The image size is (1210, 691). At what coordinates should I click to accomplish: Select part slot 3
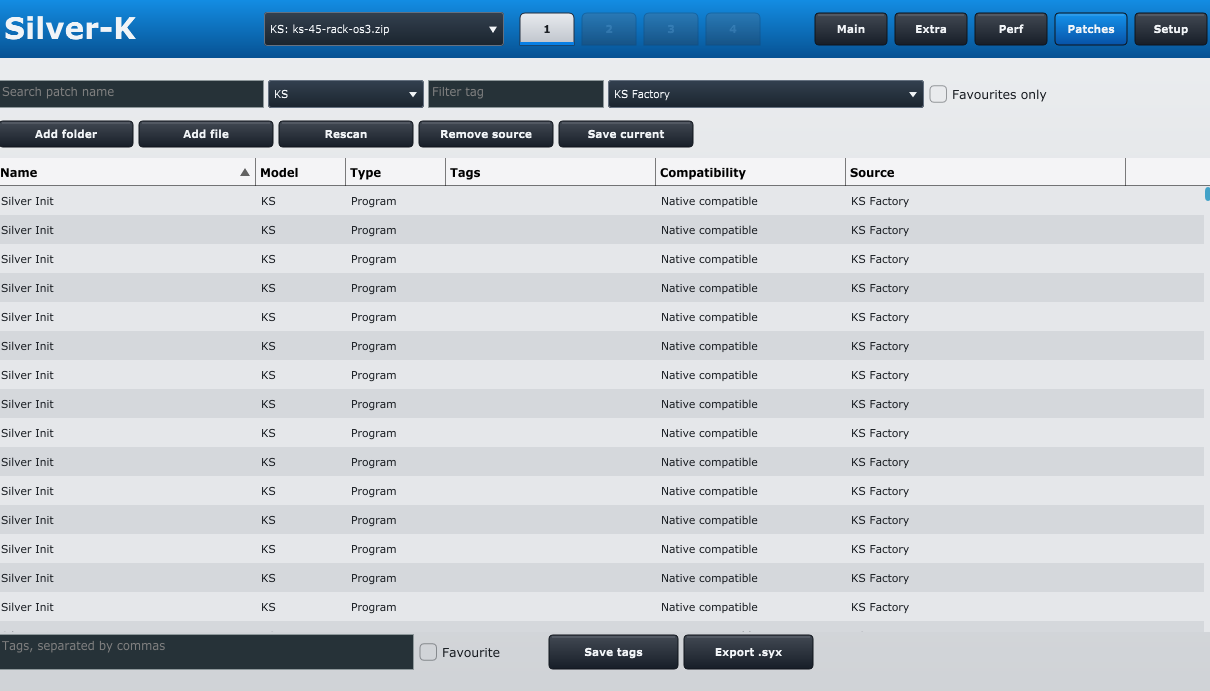(671, 29)
